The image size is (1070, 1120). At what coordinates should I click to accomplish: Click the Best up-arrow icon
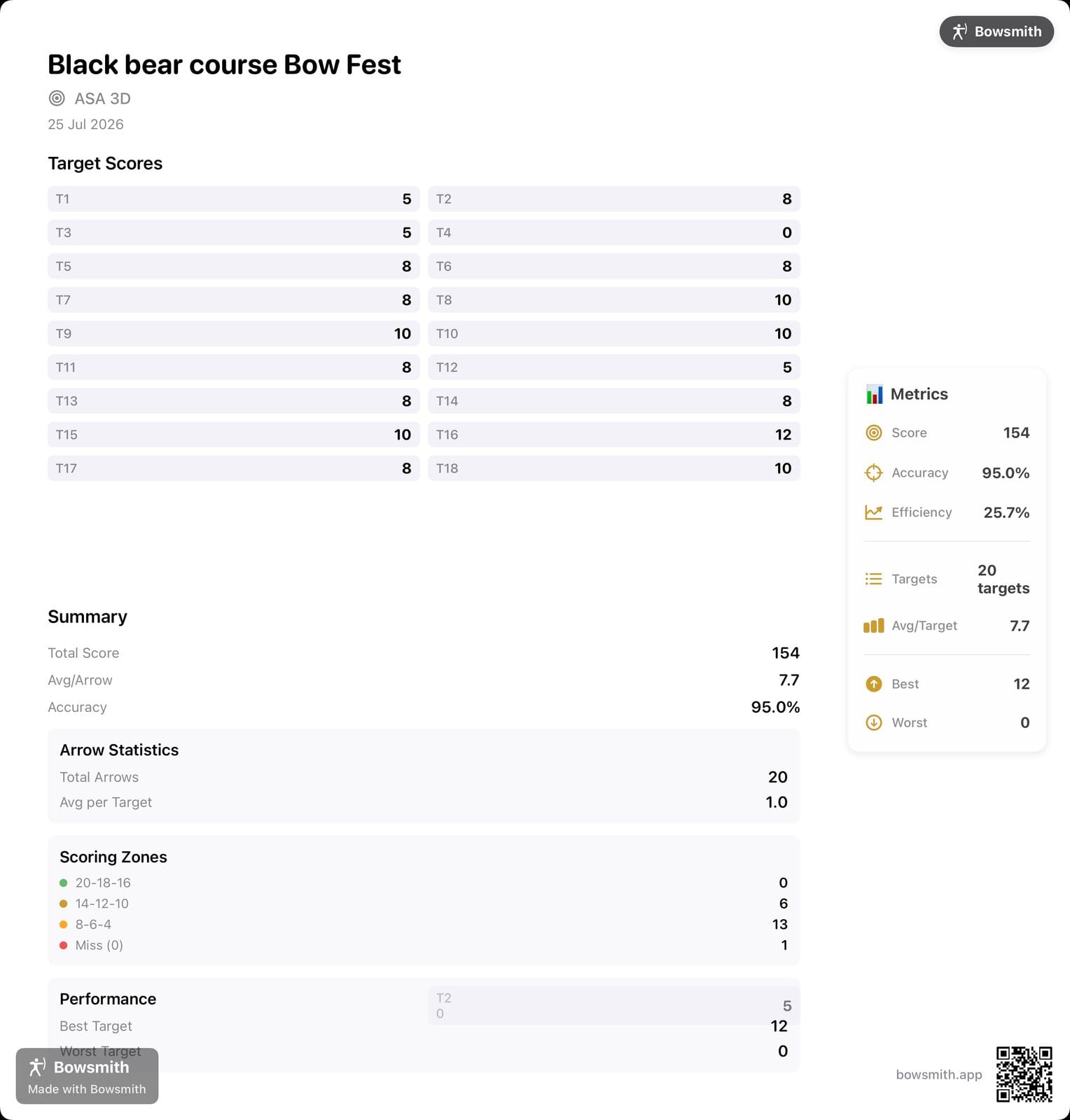[x=874, y=684]
